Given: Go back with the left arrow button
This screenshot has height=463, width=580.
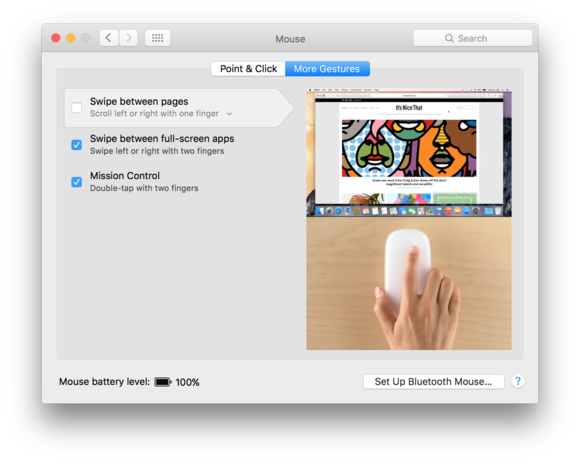Looking at the screenshot, I should pyautogui.click(x=109, y=38).
